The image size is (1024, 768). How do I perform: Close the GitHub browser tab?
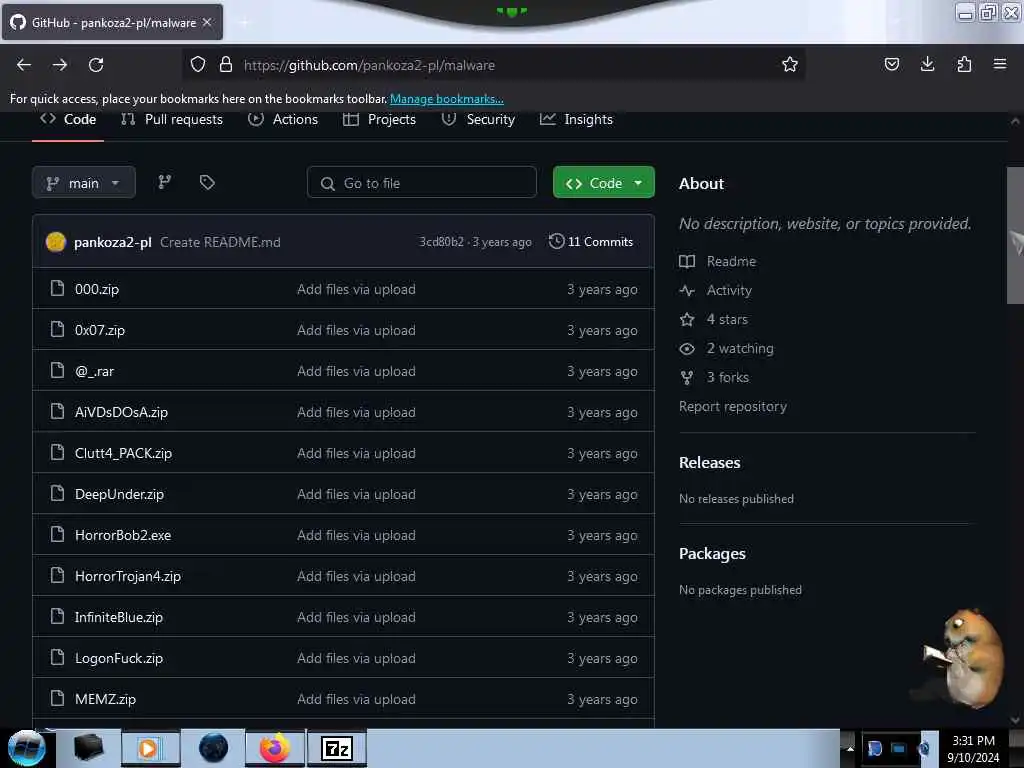[x=207, y=22]
